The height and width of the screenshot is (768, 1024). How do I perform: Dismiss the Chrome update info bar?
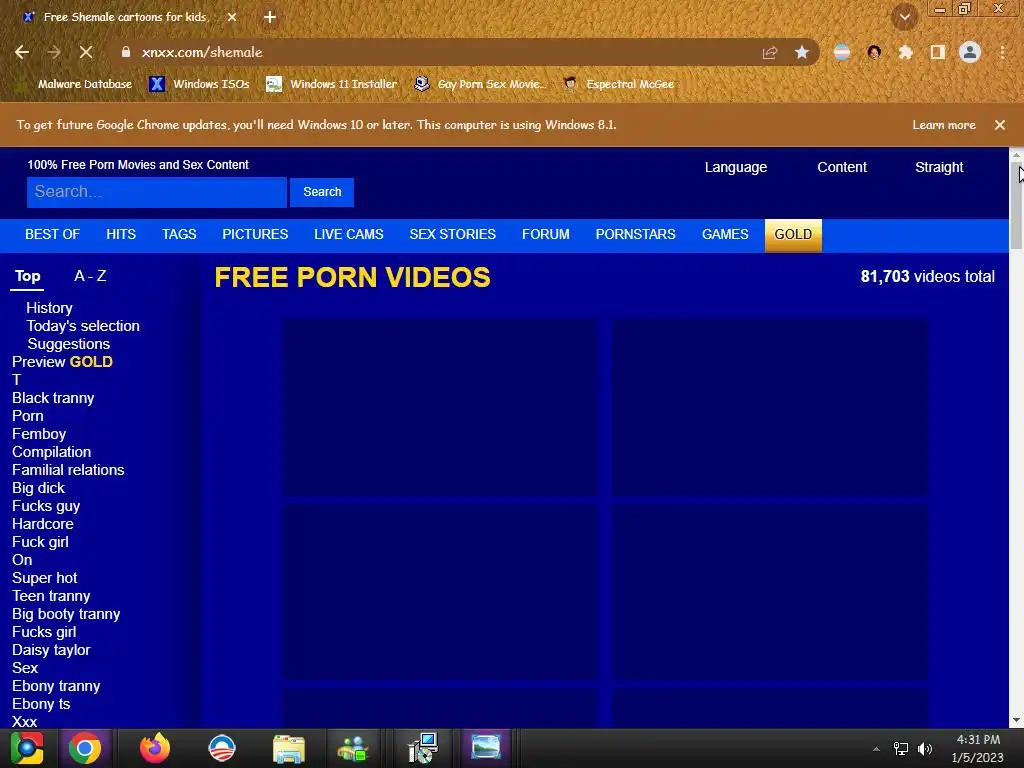1000,125
